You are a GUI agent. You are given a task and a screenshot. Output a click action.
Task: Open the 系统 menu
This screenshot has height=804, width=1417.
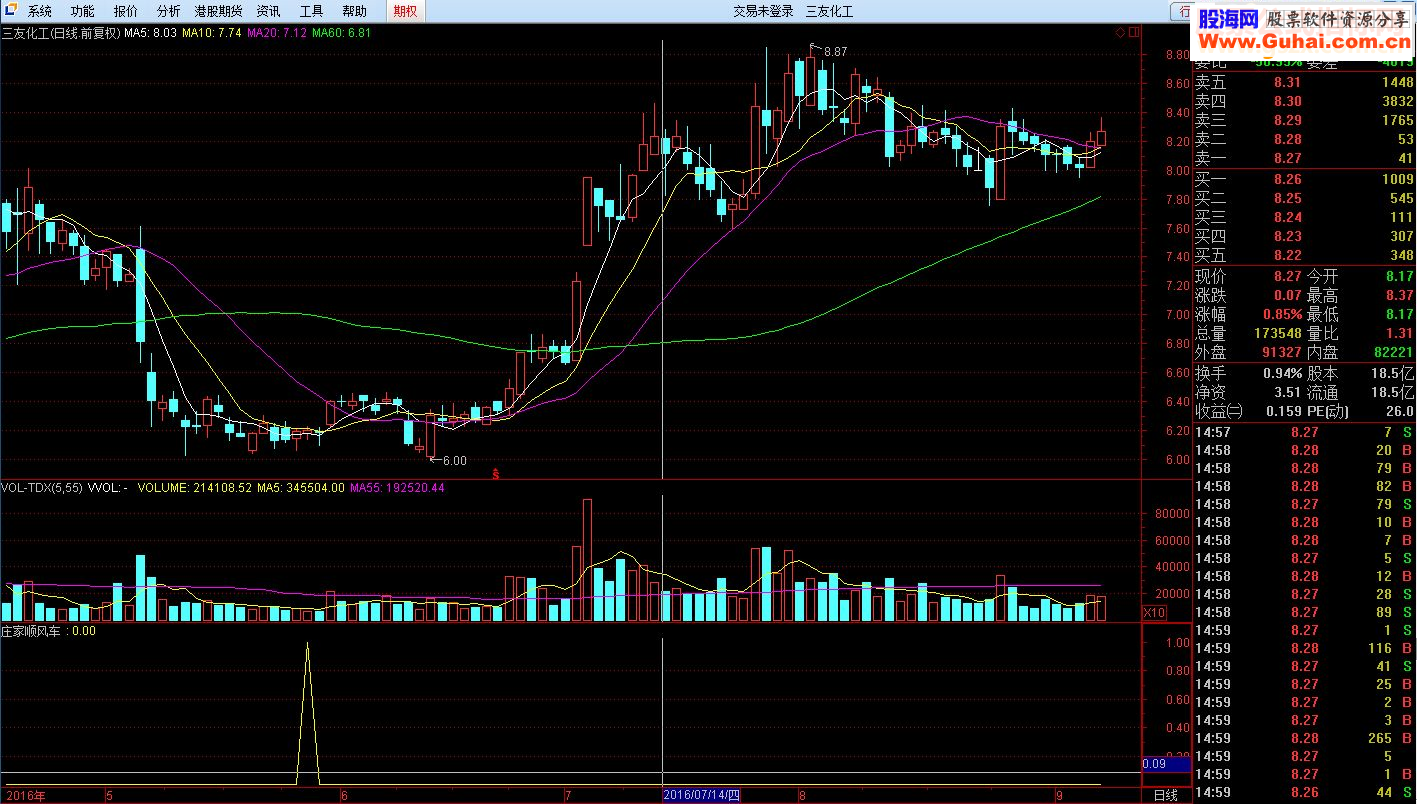point(40,12)
